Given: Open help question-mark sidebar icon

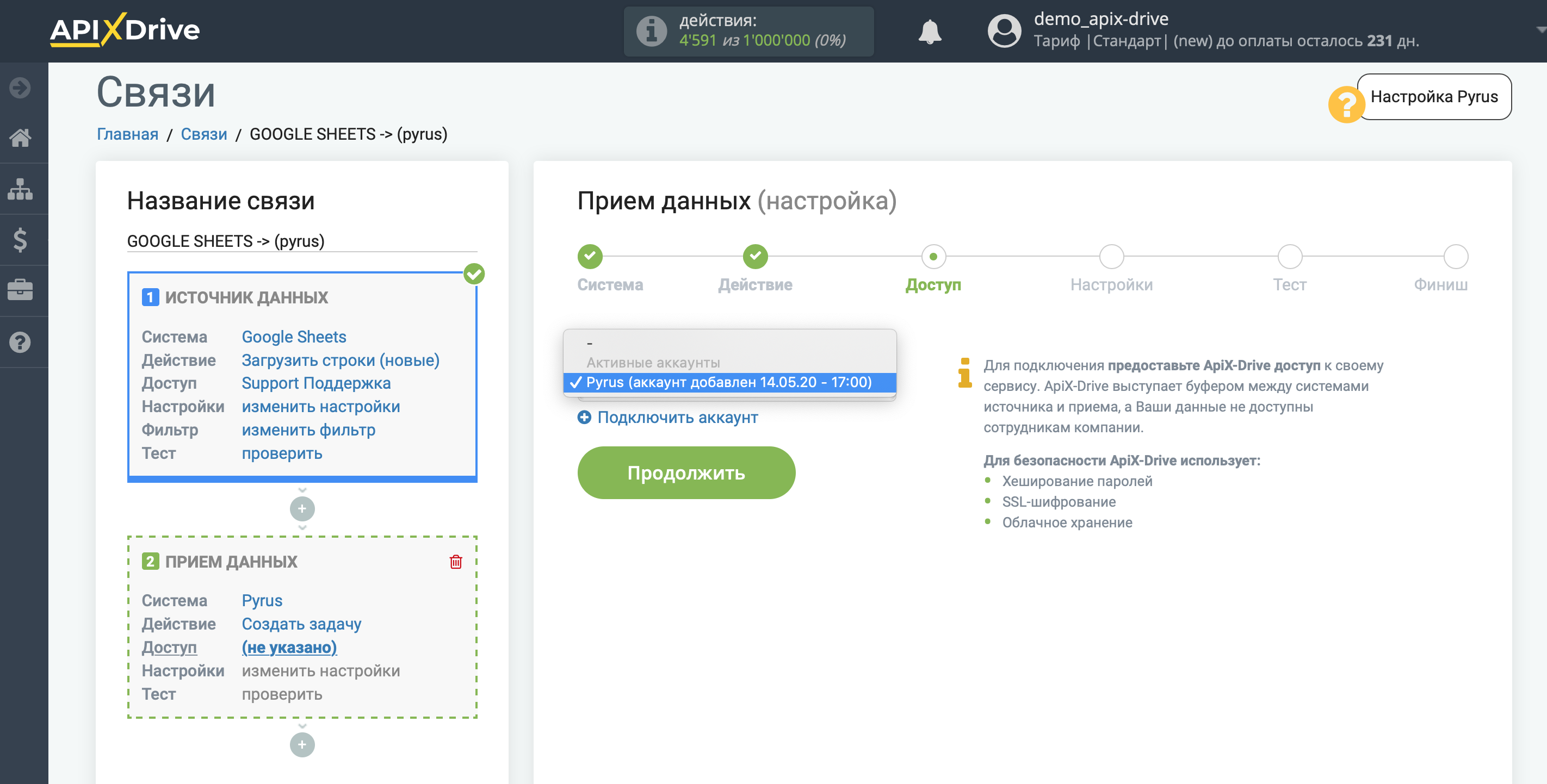Looking at the screenshot, I should point(20,342).
